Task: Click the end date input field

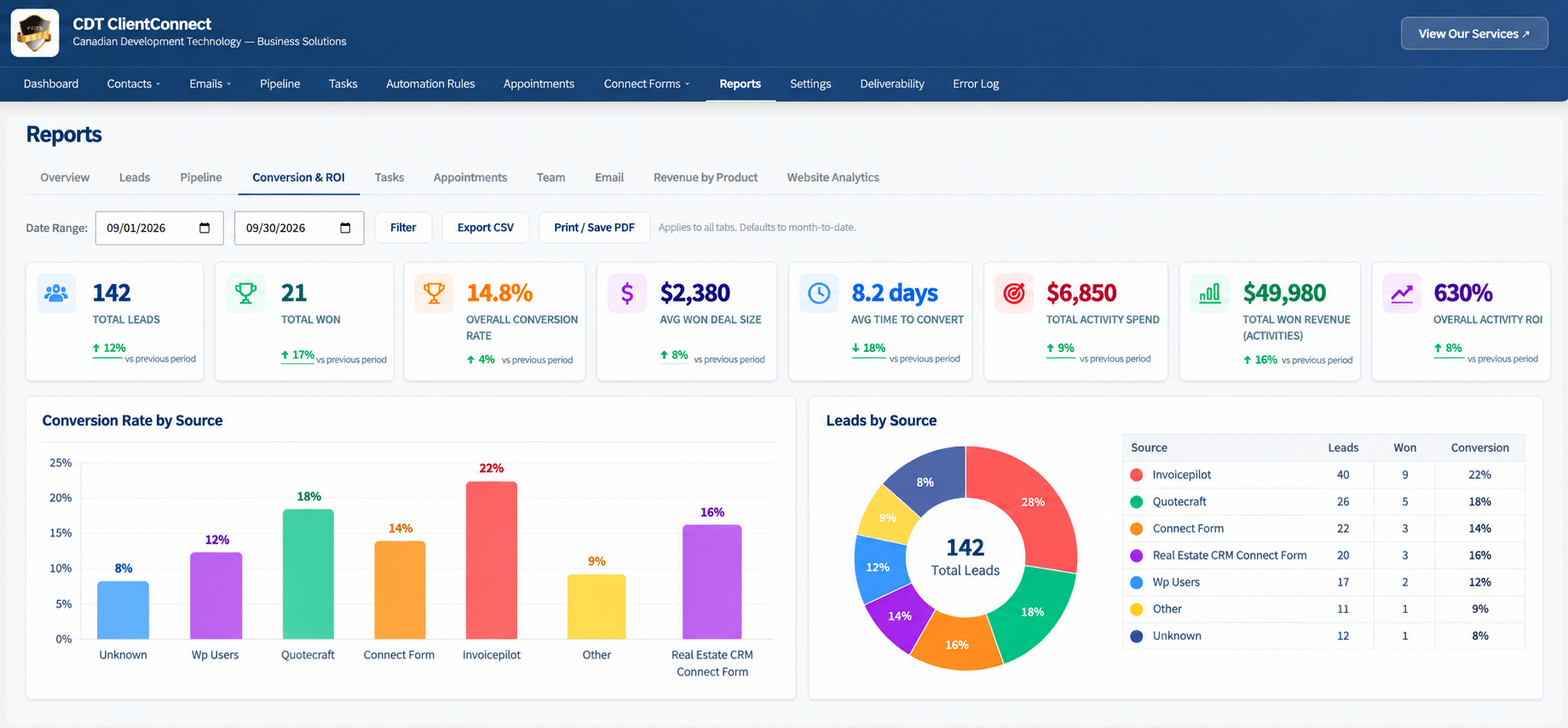Action: (299, 228)
